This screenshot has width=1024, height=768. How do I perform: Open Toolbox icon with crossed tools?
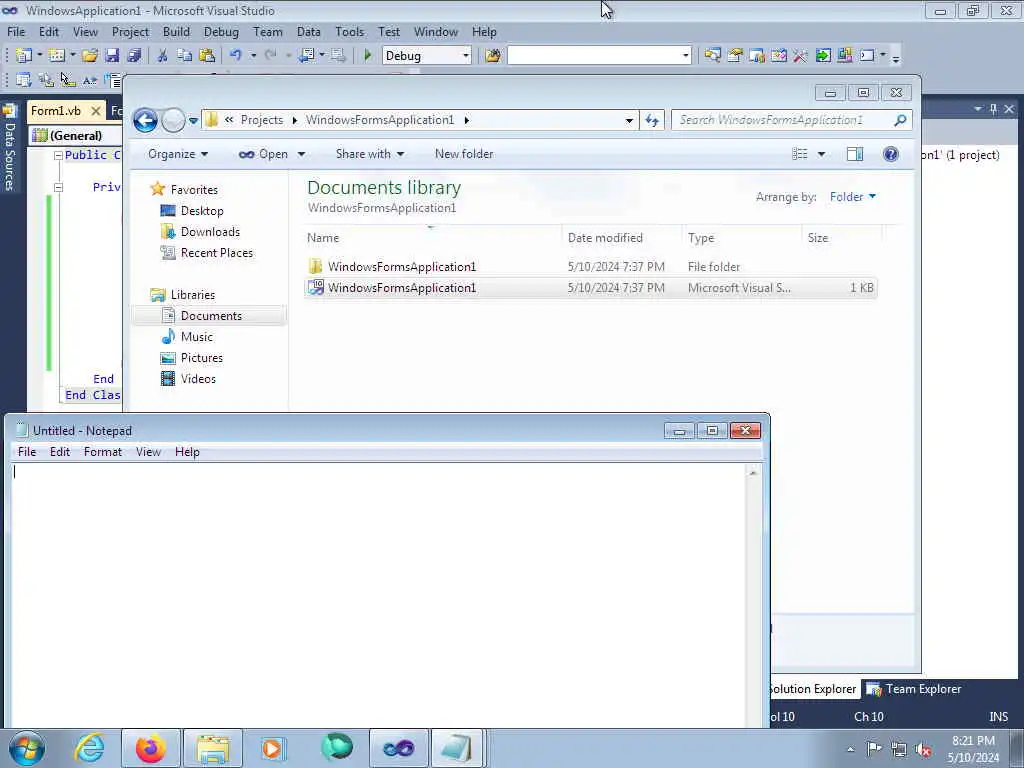pos(801,56)
